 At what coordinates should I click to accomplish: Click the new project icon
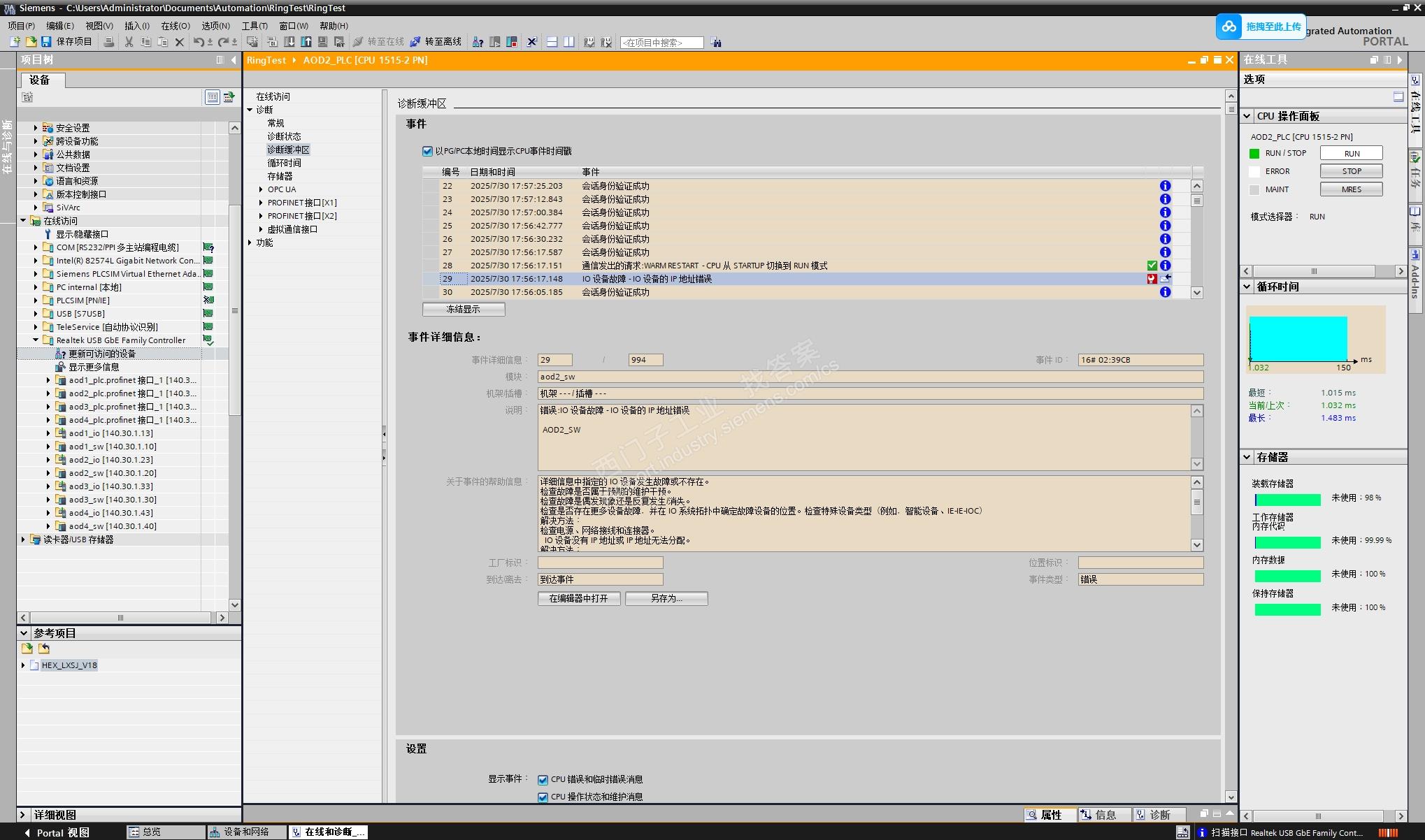pos(14,42)
